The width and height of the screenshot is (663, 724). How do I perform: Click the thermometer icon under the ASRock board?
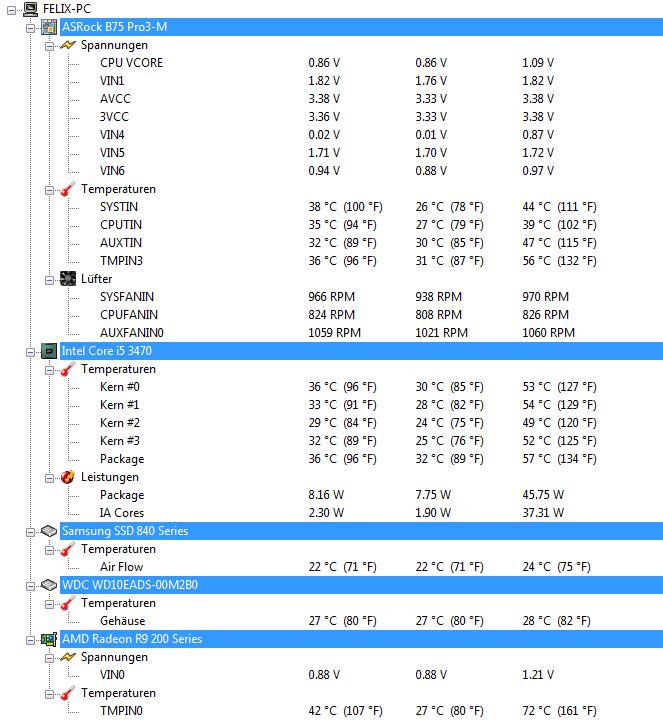point(68,189)
